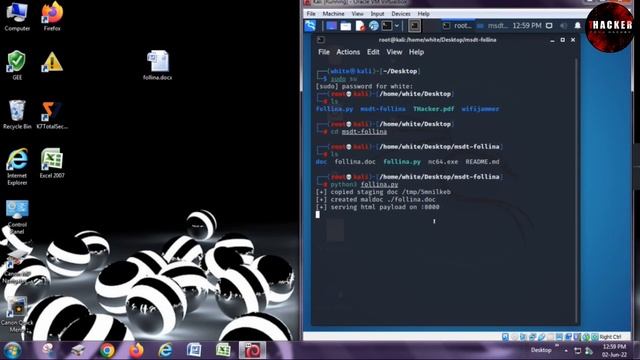Open VirtualBox Devices menu

pyautogui.click(x=401, y=14)
